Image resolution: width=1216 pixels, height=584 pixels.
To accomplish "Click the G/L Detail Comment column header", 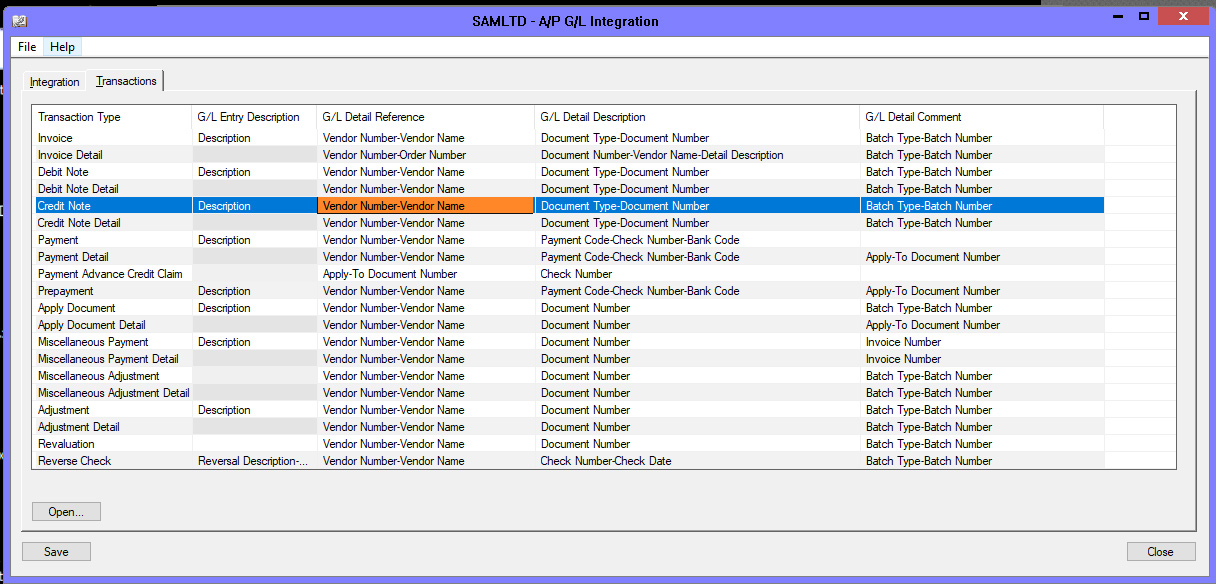I will [981, 117].
